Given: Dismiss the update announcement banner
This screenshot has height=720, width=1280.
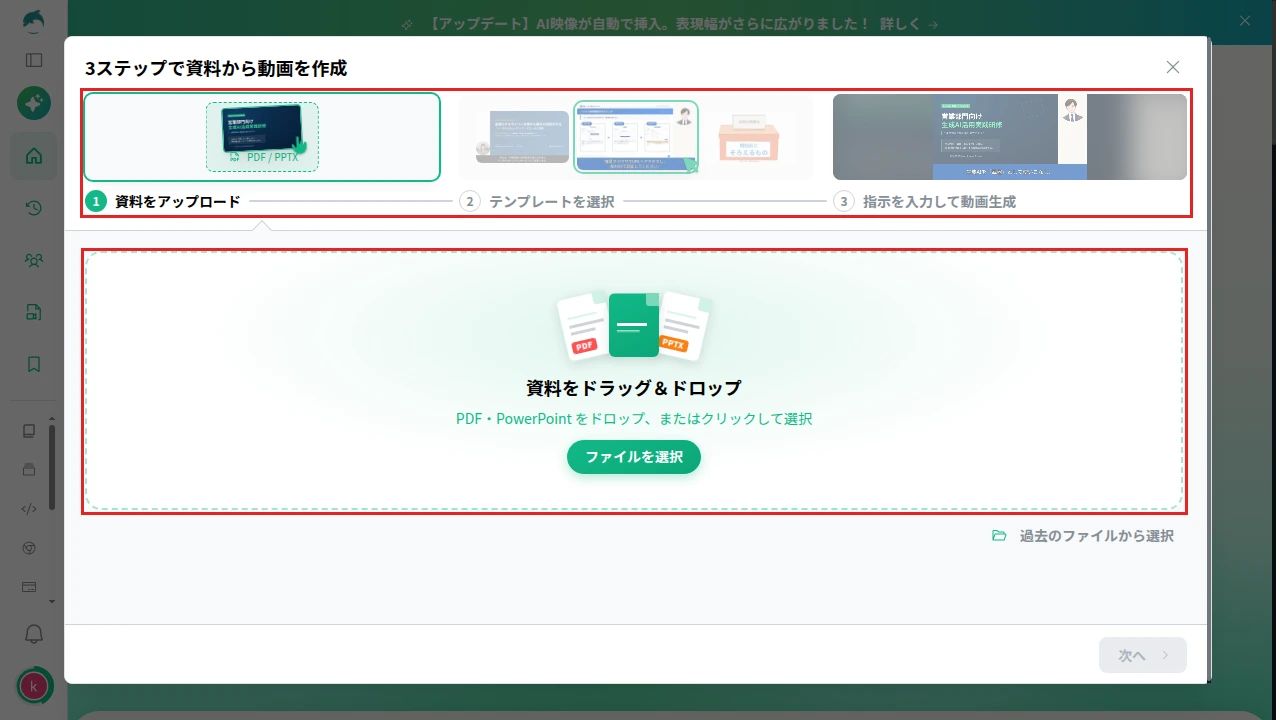Looking at the screenshot, I should coord(1245,21).
